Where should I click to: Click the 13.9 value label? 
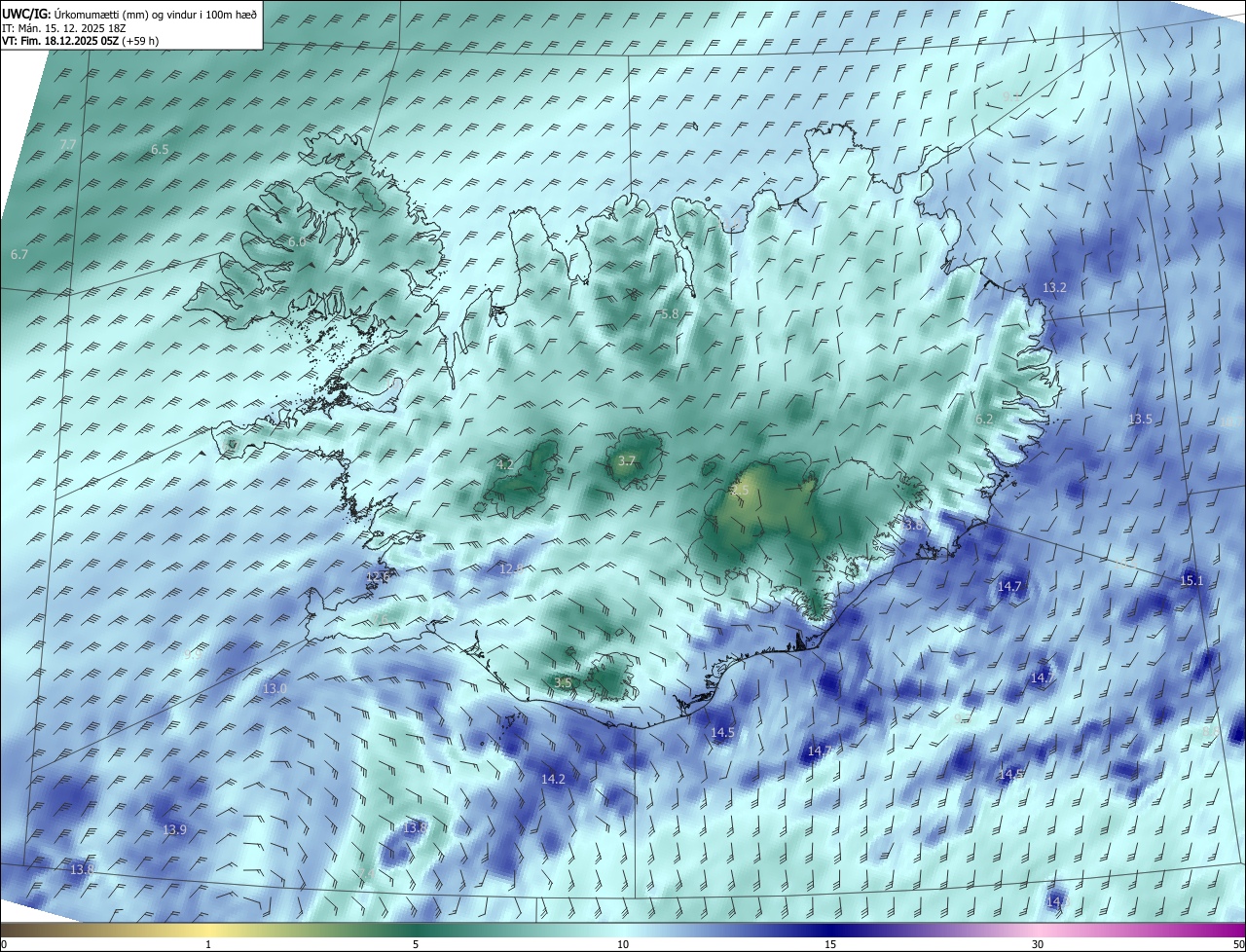(174, 830)
